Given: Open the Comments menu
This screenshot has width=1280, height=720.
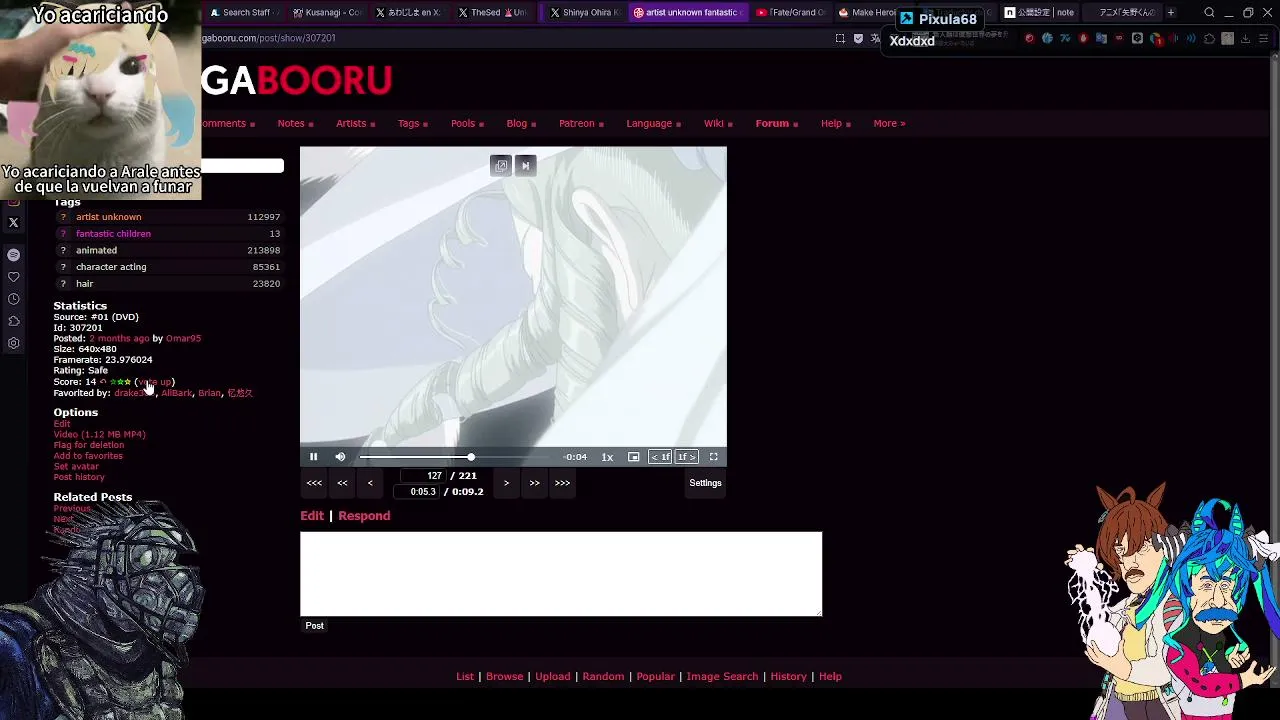Looking at the screenshot, I should click(226, 124).
